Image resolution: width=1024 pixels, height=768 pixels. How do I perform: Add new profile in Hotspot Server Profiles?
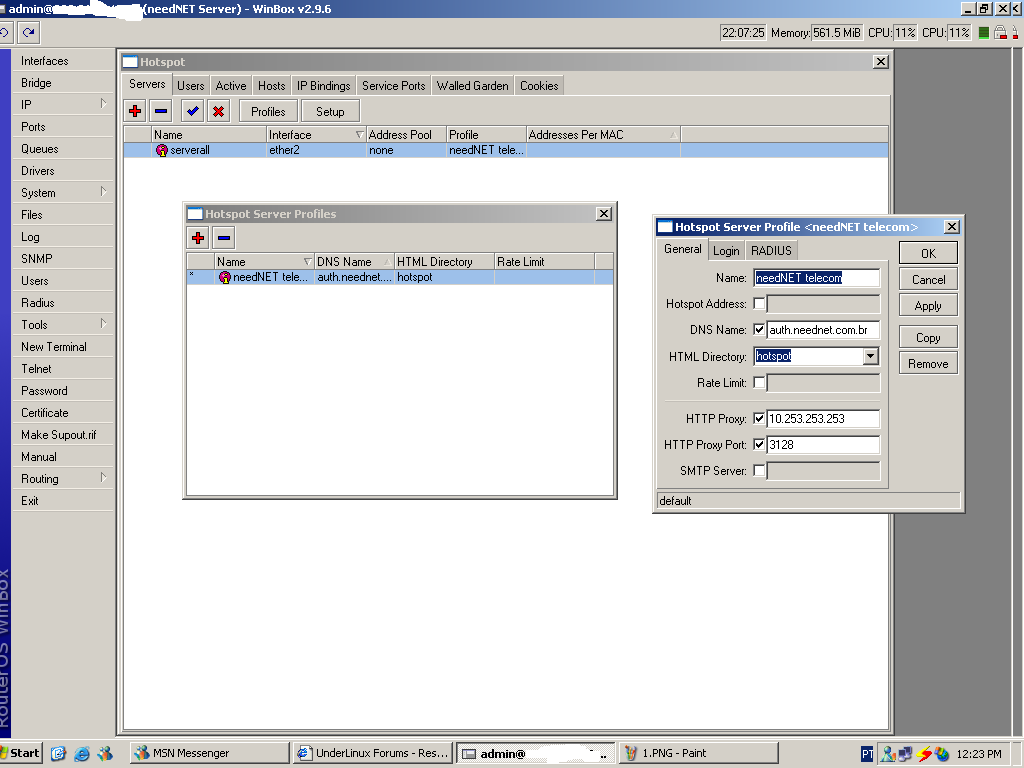pyautogui.click(x=198, y=238)
